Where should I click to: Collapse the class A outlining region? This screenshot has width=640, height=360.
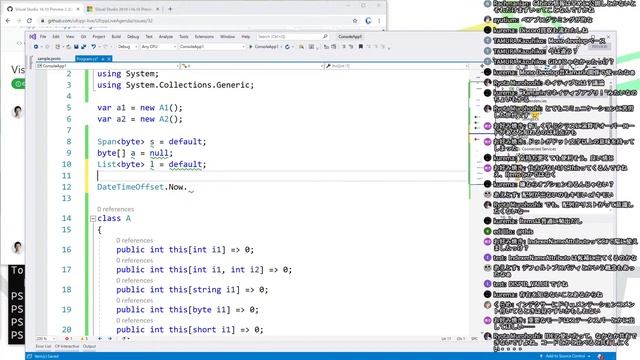[x=93, y=219]
